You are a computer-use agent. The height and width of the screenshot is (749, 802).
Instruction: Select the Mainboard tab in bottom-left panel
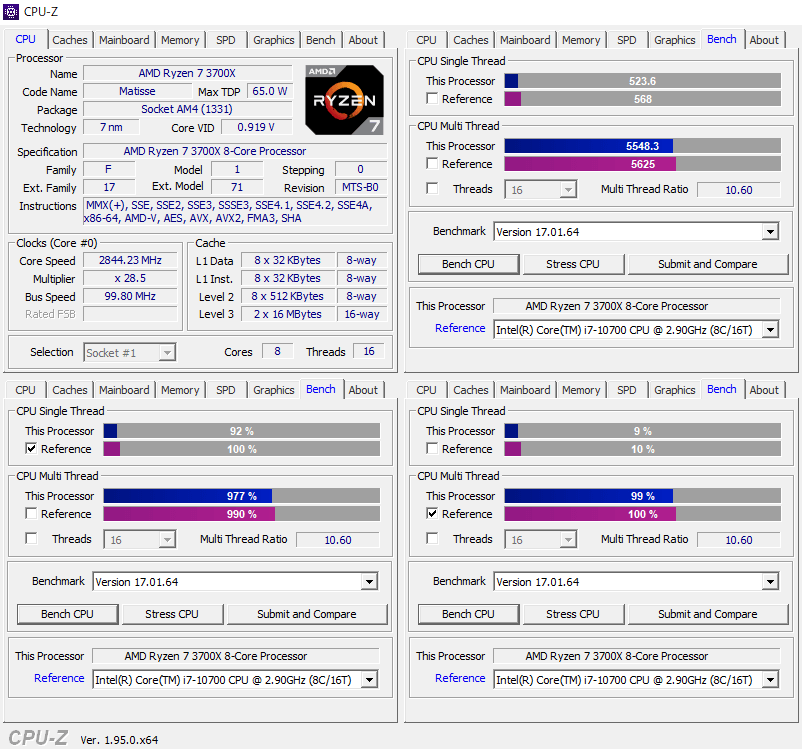(x=124, y=390)
